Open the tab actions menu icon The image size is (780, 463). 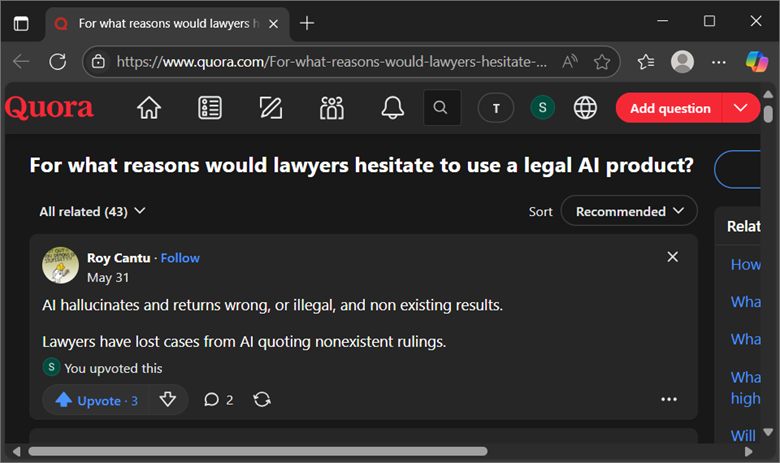click(21, 23)
